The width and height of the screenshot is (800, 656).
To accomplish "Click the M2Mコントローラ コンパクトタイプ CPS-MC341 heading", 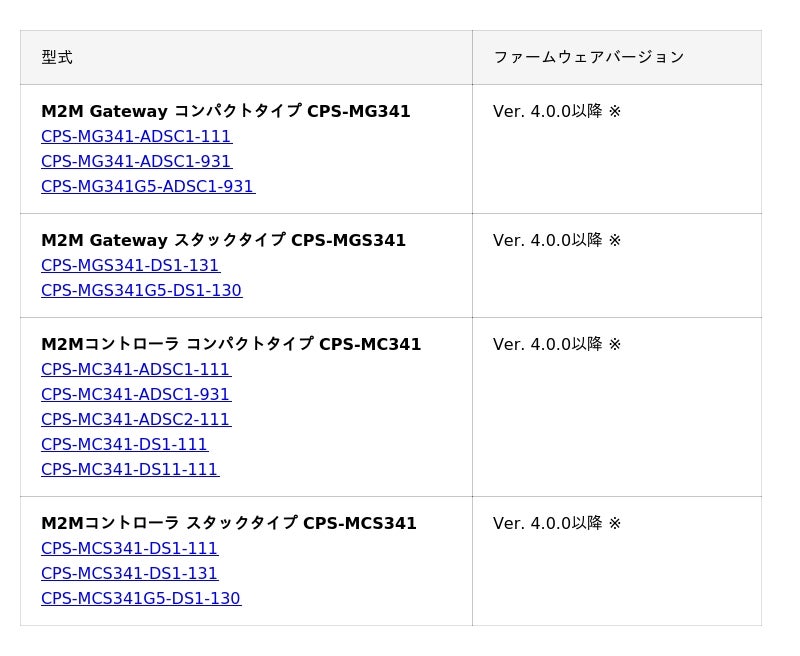I will tap(231, 345).
